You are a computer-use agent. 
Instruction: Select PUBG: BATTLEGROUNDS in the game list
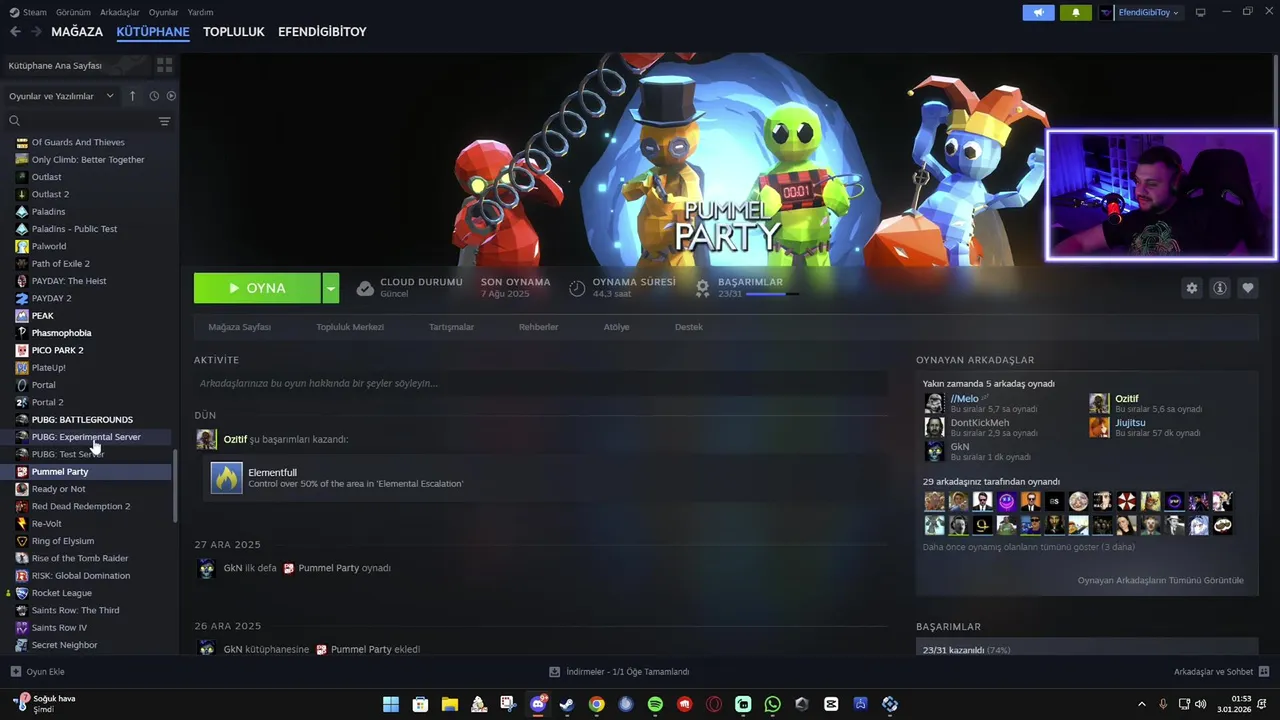click(81, 419)
